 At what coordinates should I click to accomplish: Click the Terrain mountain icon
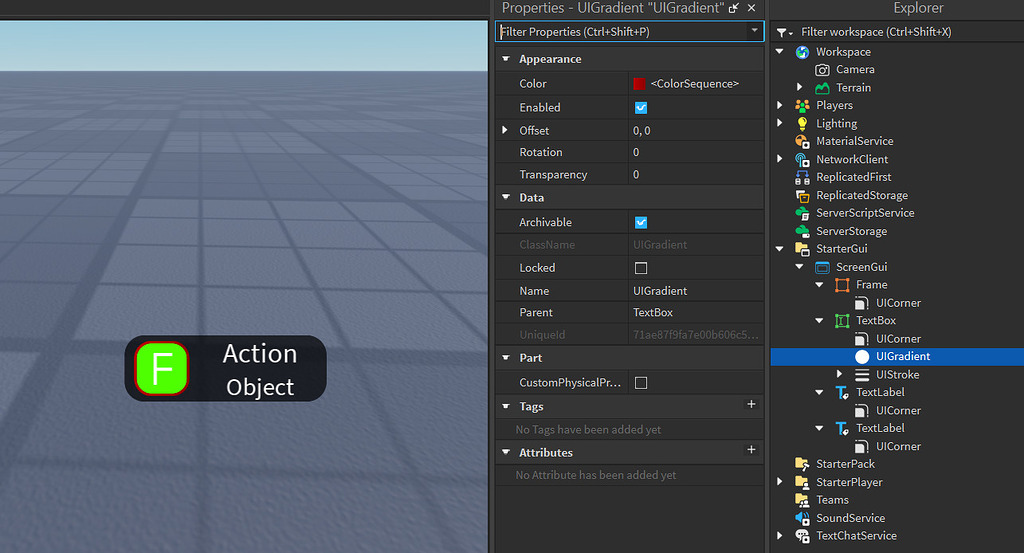pyautogui.click(x=822, y=87)
